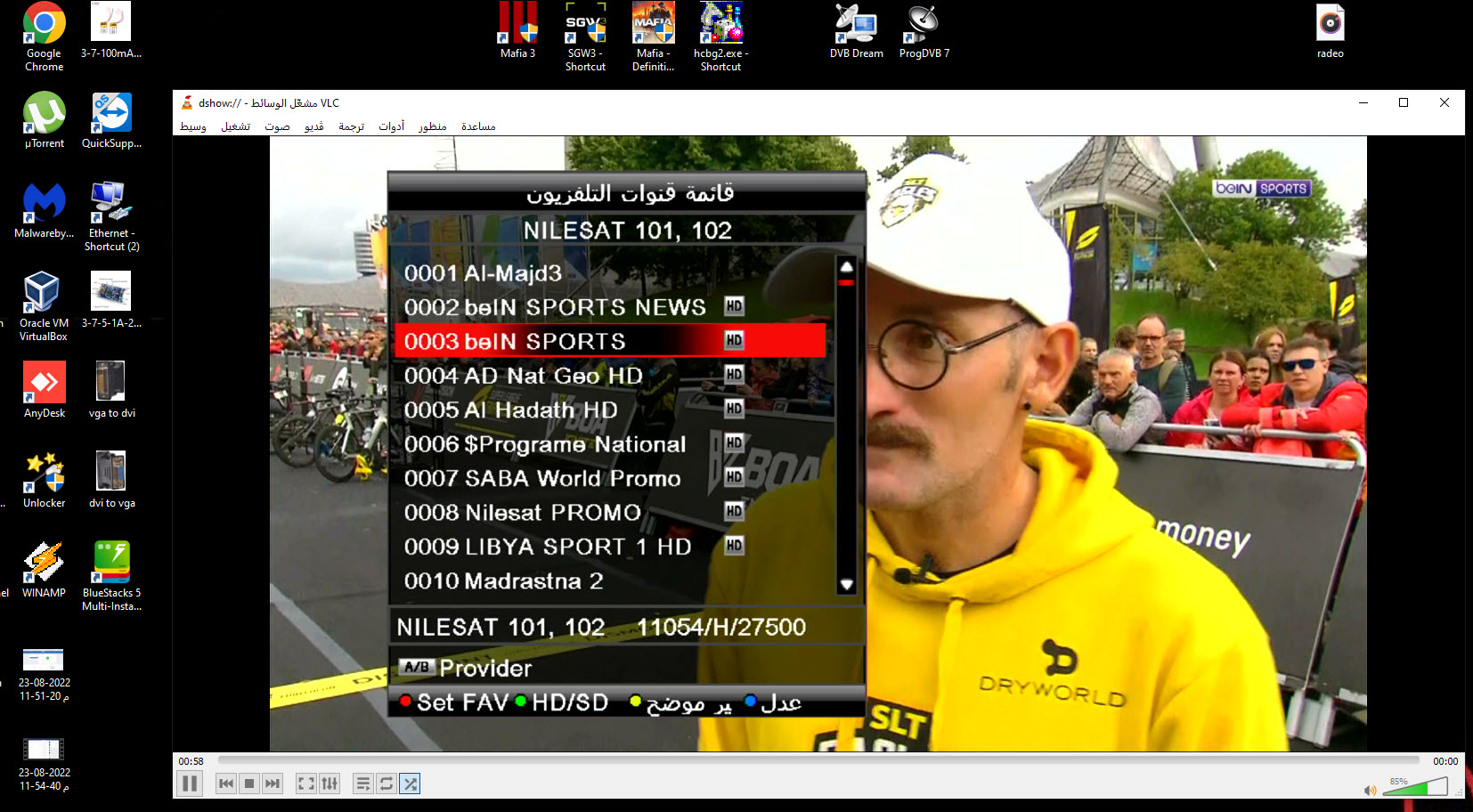Mute audio via speaker icon

[x=1370, y=790]
